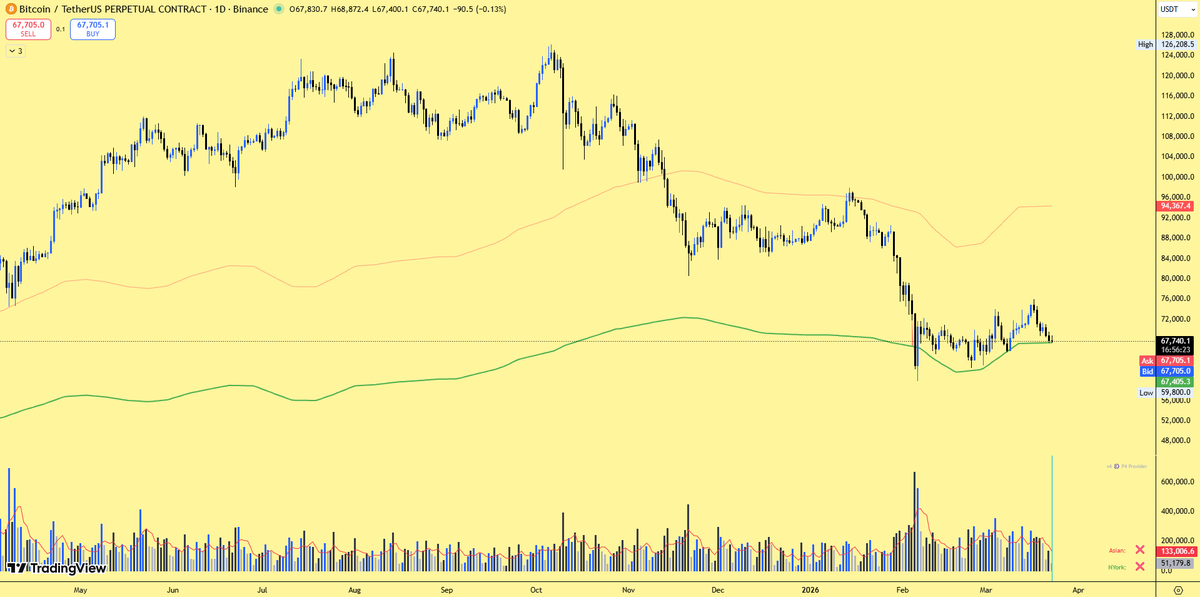Viewport: 1200px width, 597px height.
Task: Click the 67,705.1 BUY button
Action: point(92,29)
